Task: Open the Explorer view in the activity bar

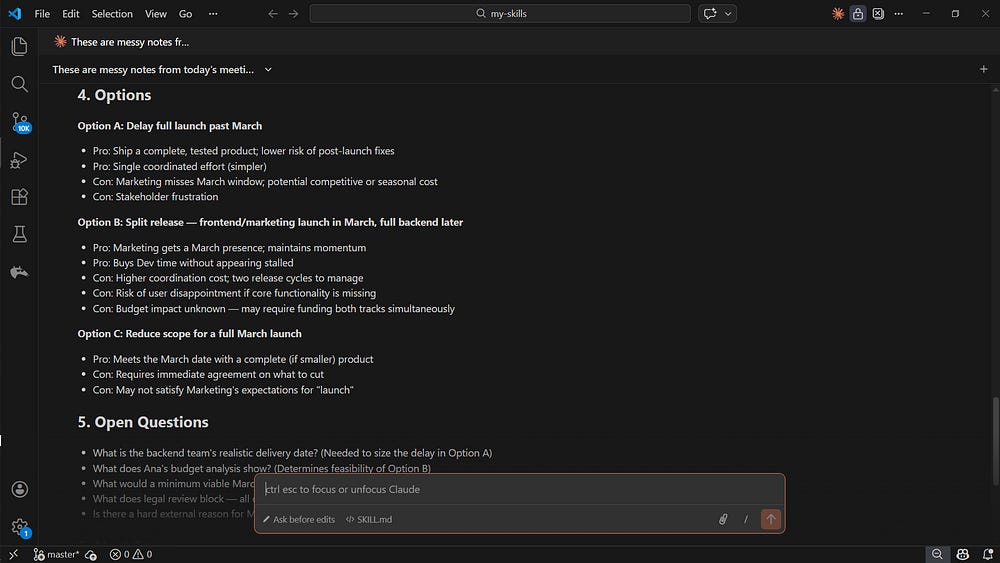Action: tap(19, 46)
